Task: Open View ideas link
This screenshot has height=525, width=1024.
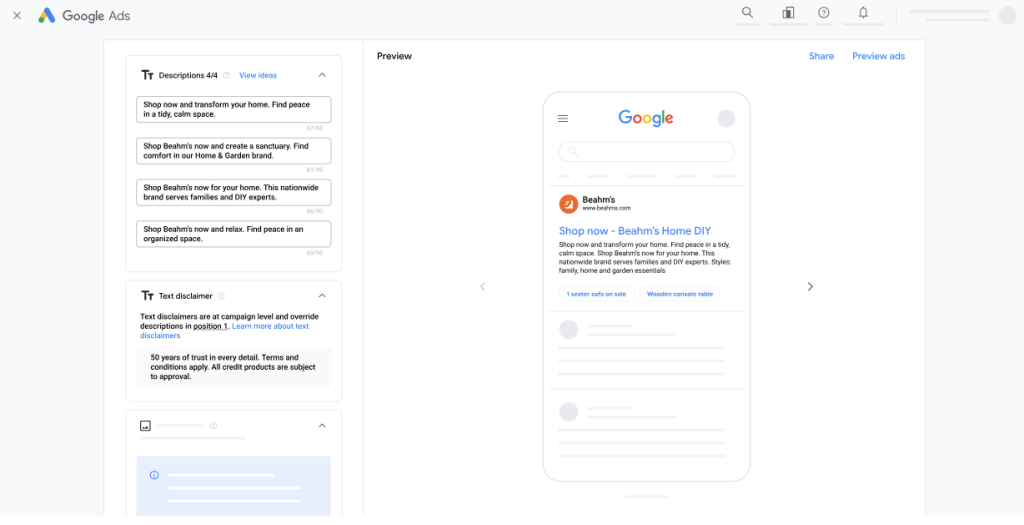Action: pyautogui.click(x=258, y=75)
